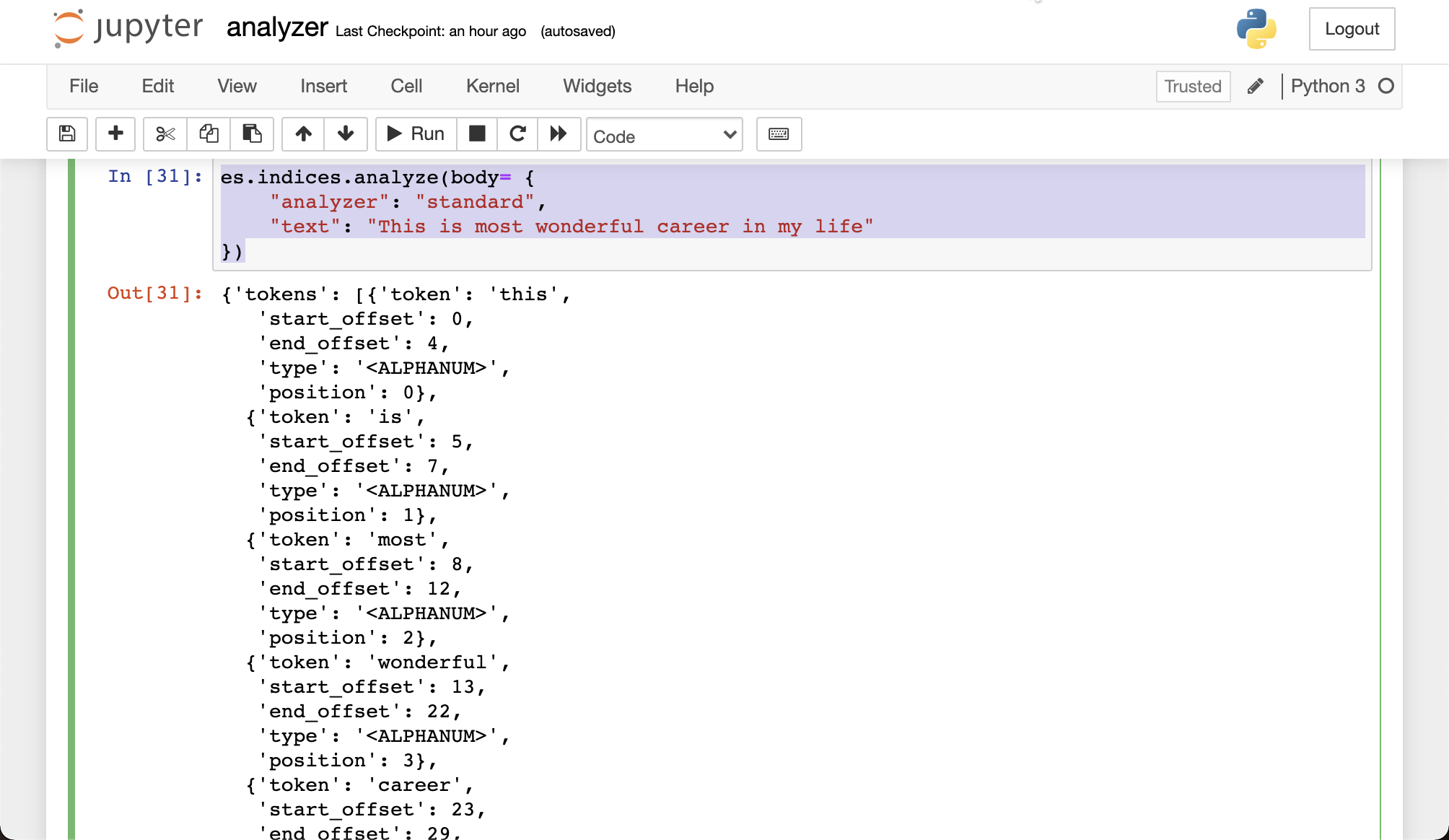Check the notebook Trusted status
This screenshot has width=1449, height=840.
[1193, 86]
